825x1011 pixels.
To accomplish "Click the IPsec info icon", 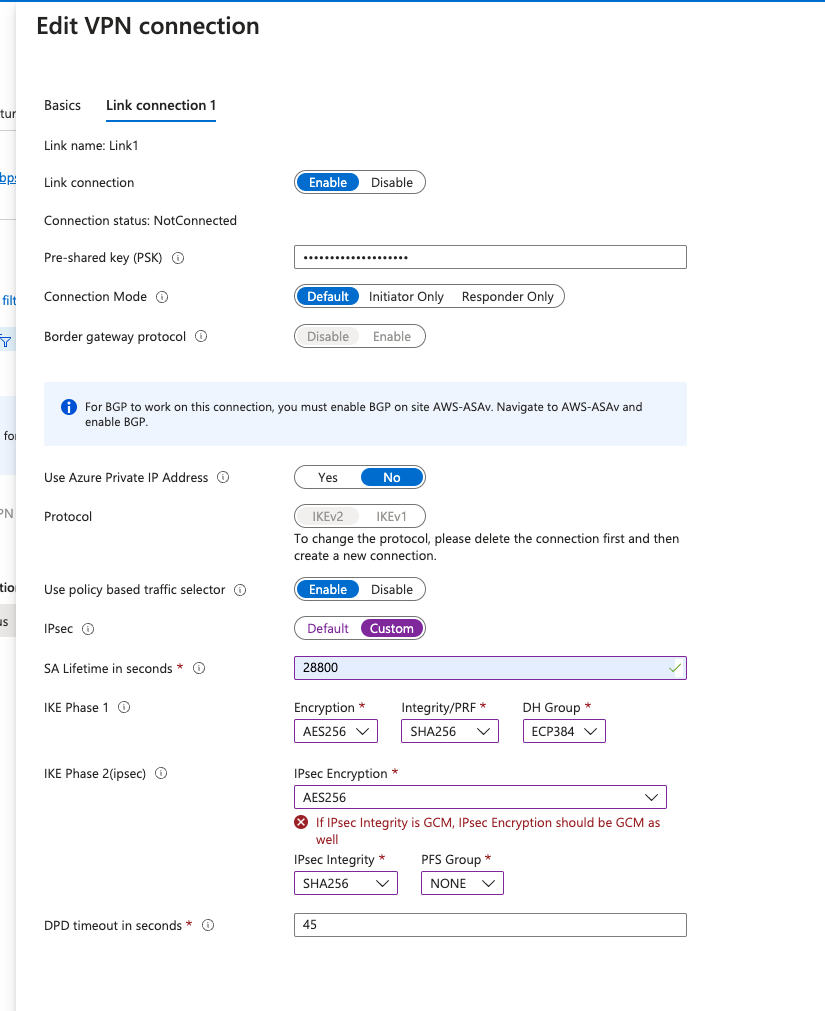I will coord(88,629).
